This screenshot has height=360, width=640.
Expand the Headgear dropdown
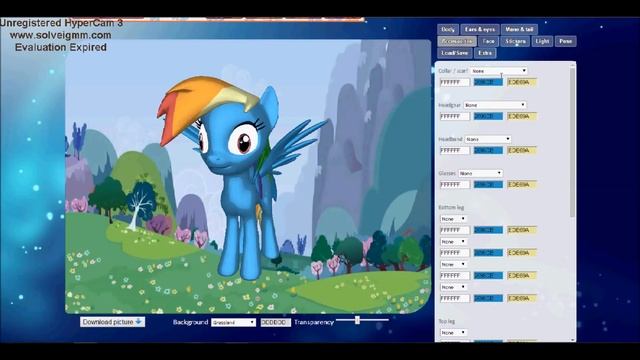pyautogui.click(x=494, y=105)
